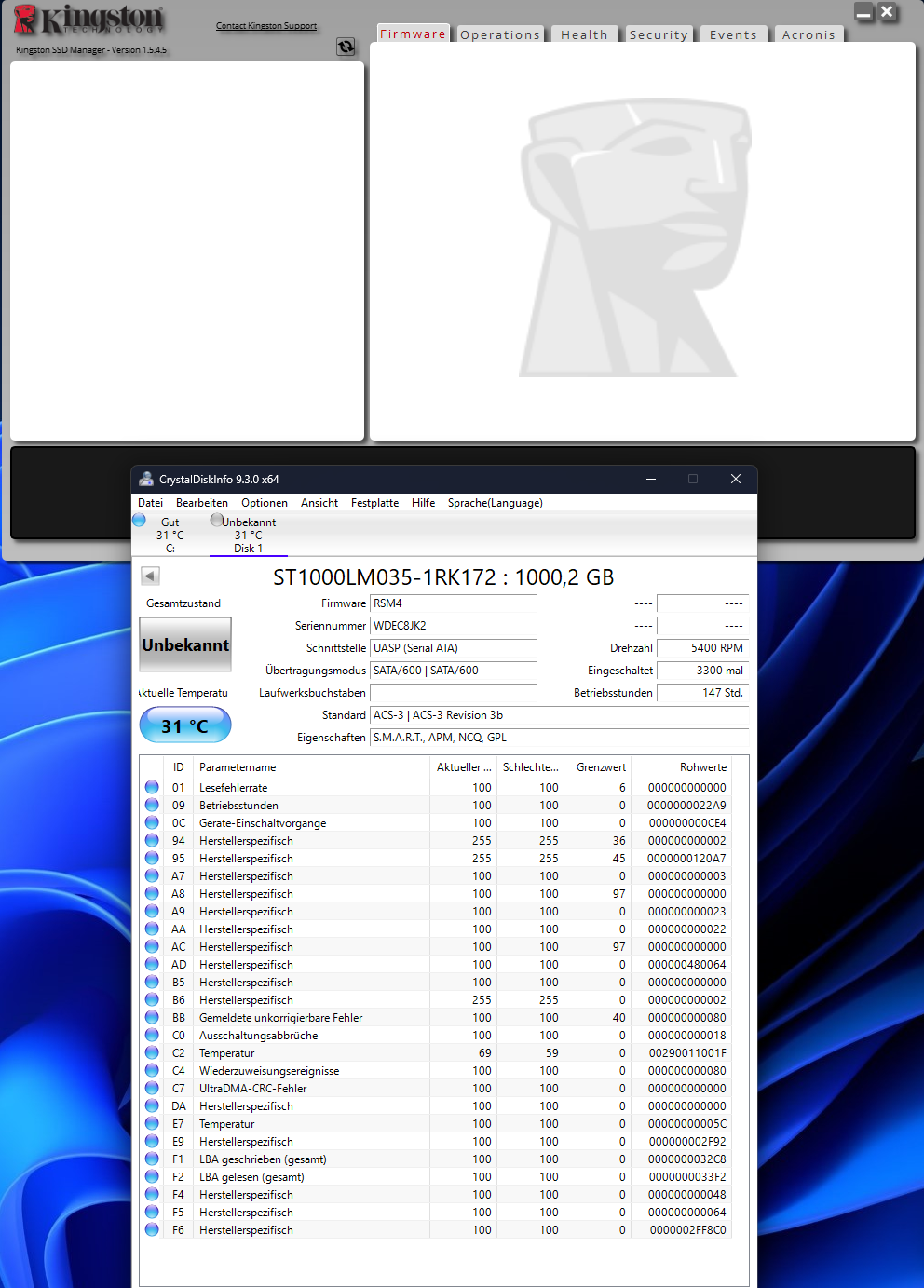Click the Betriebsstunden field 147 Std.
Image resolution: width=924 pixels, height=1288 pixels.
click(702, 693)
